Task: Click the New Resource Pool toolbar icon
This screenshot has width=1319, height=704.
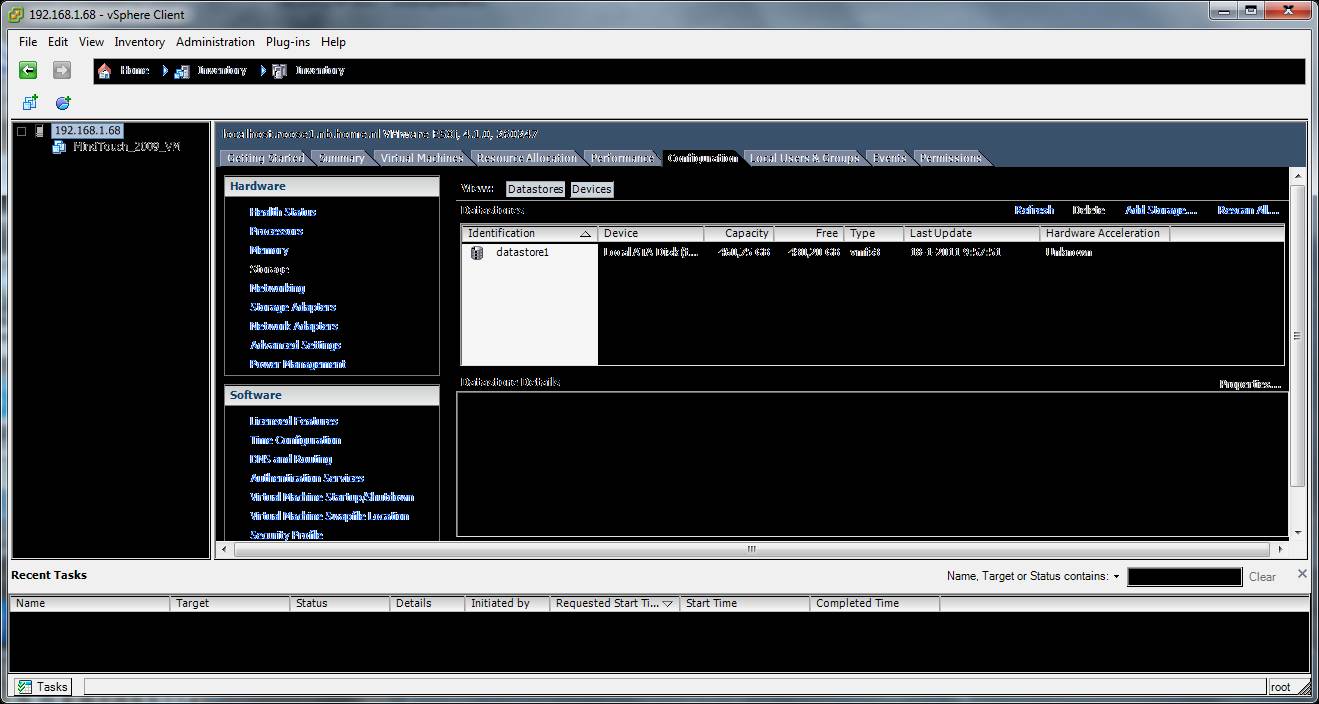Action: pyautogui.click(x=63, y=103)
